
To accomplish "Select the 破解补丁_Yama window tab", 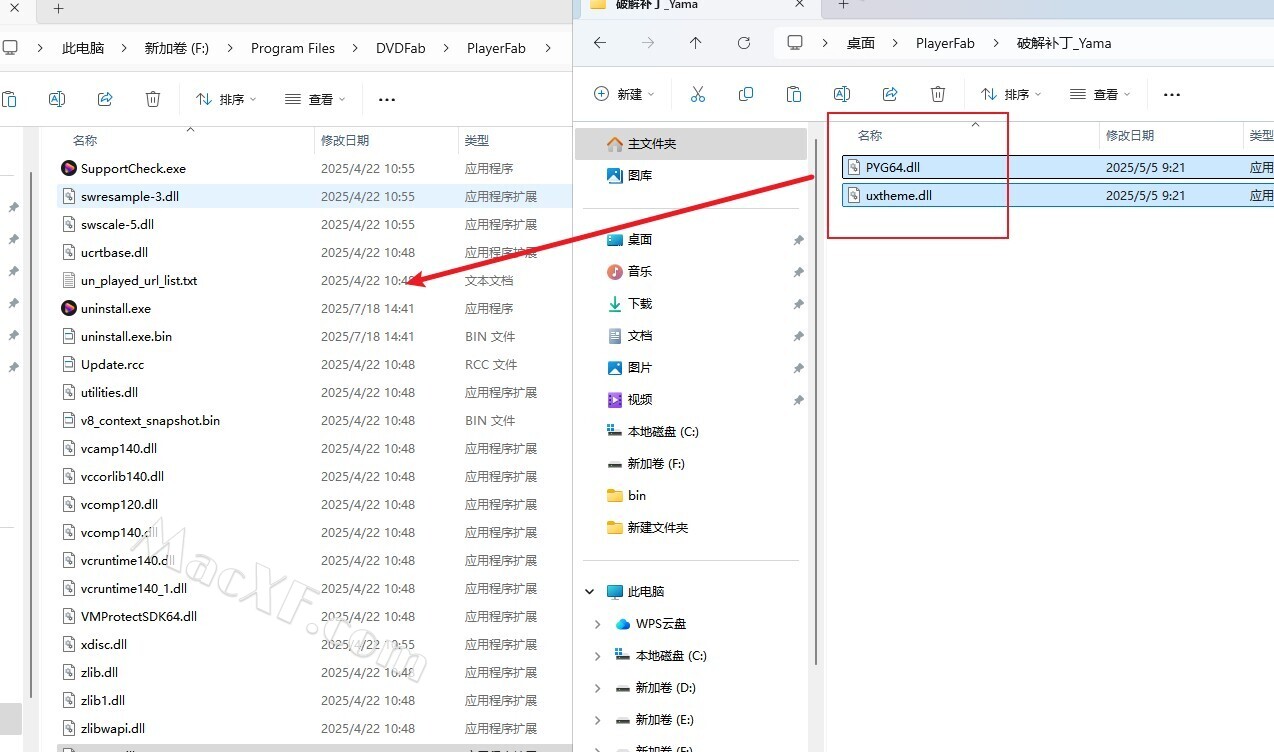I will 698,6.
